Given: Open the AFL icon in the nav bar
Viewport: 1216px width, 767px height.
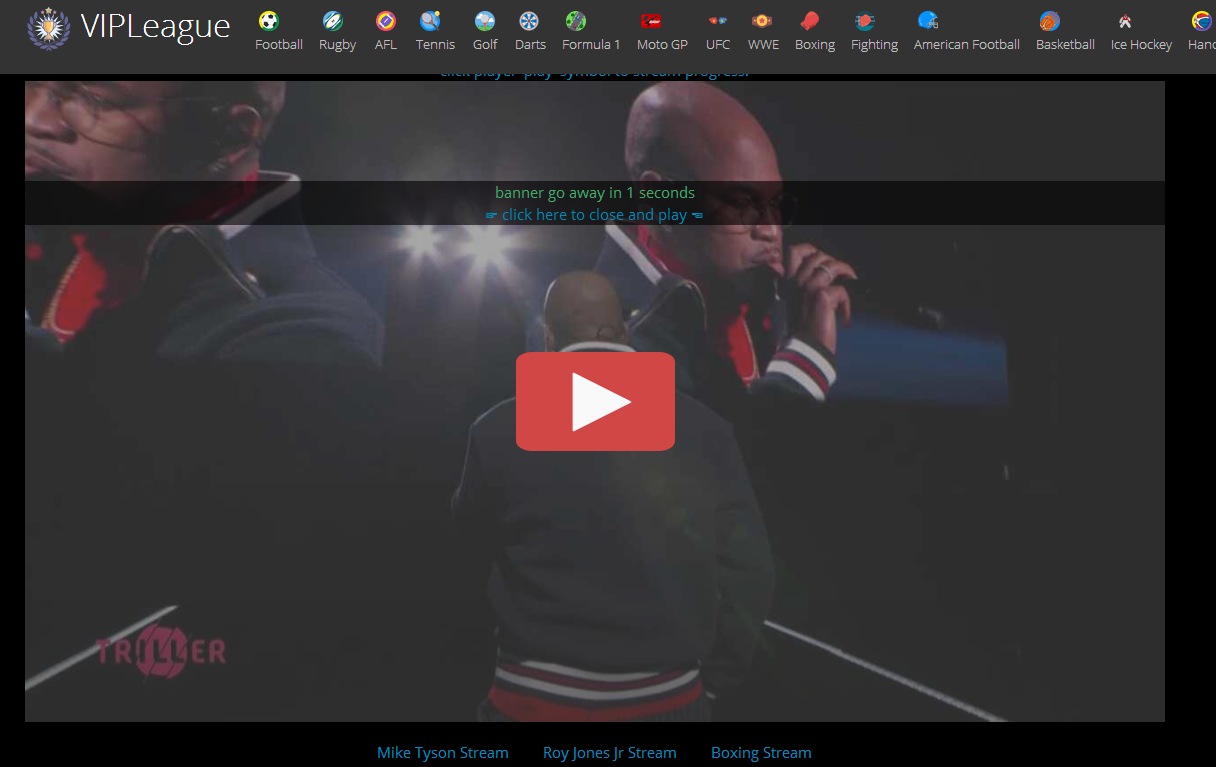Looking at the screenshot, I should pos(386,21).
